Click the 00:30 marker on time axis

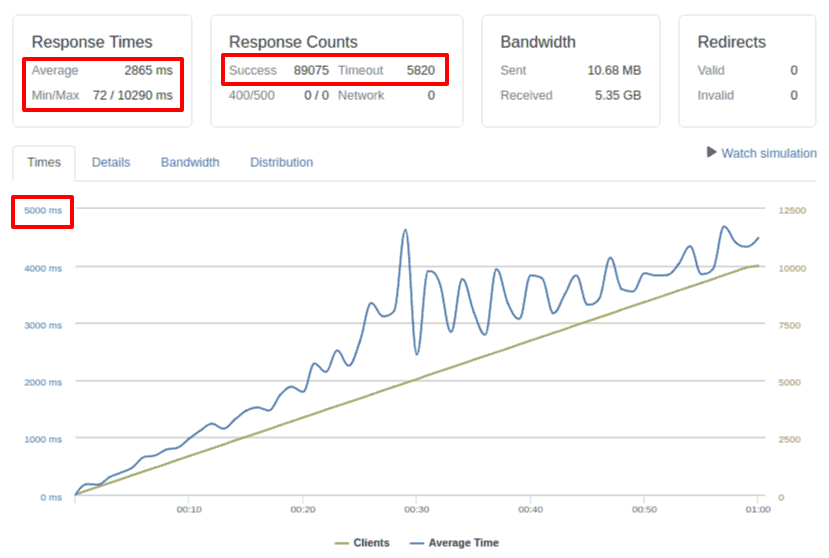[417, 510]
